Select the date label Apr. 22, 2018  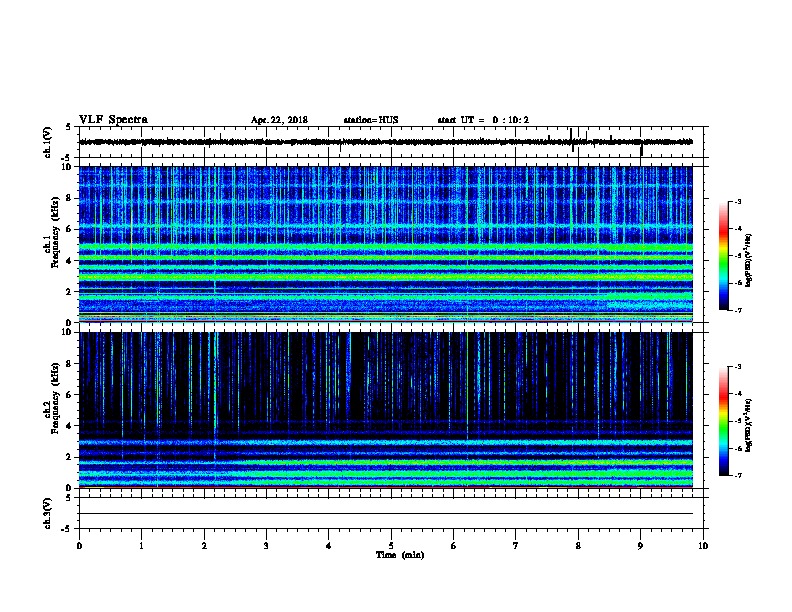point(279,120)
